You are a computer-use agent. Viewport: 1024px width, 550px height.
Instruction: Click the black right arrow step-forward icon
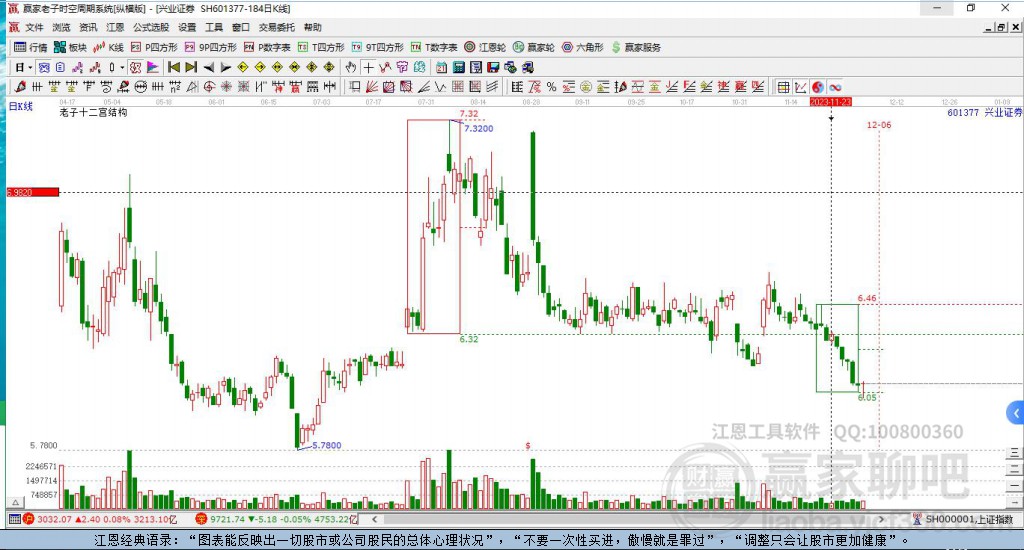coord(225,67)
